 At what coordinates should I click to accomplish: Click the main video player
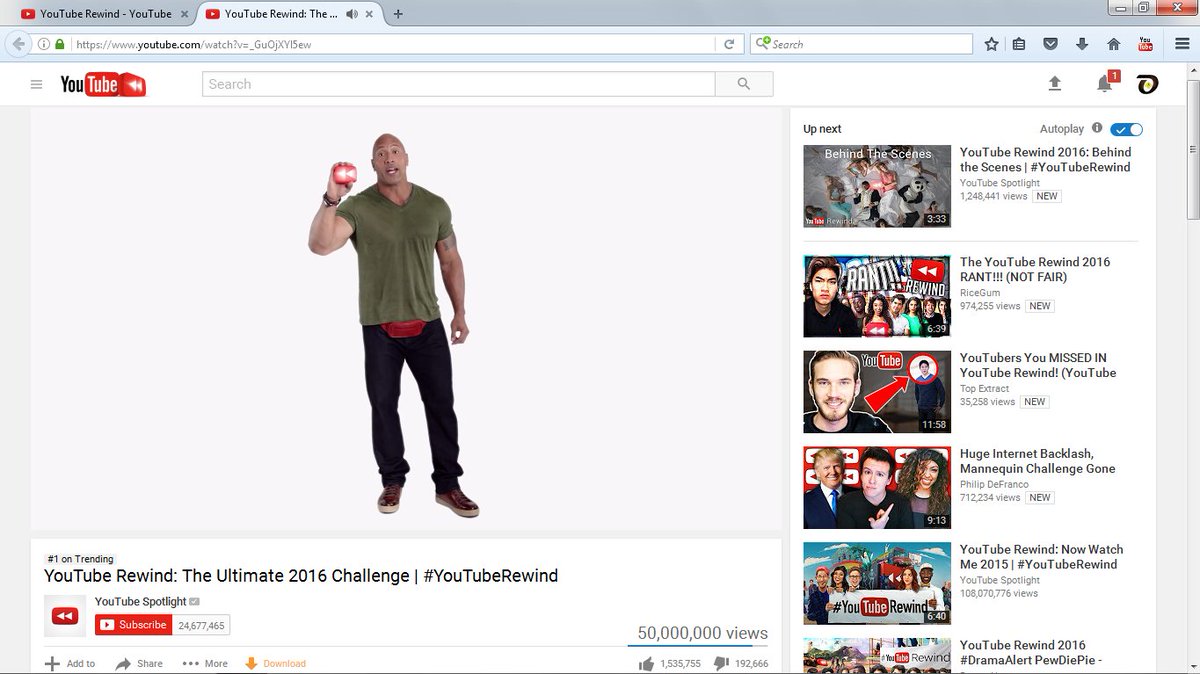406,318
